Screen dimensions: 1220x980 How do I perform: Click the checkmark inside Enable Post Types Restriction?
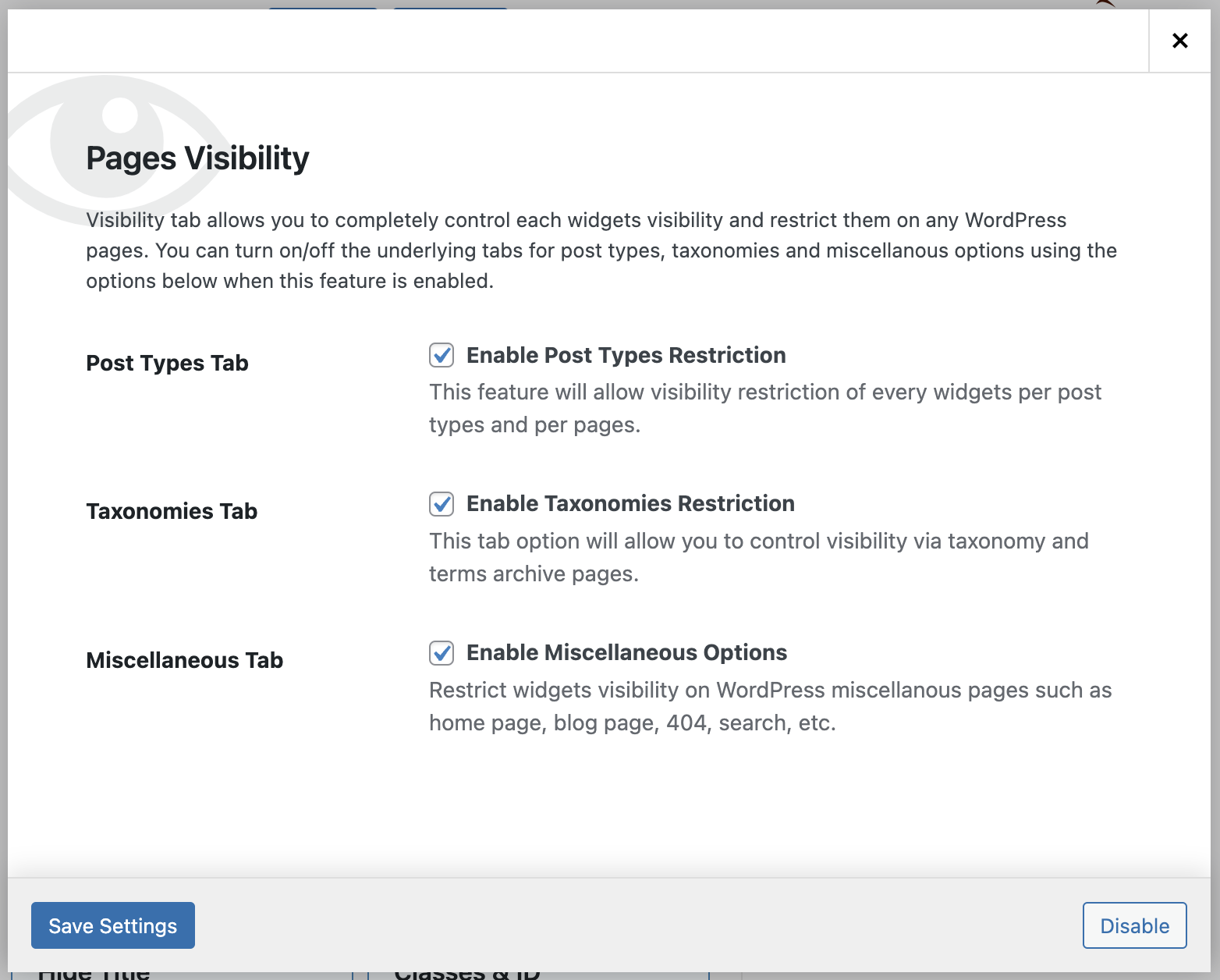pyautogui.click(x=442, y=355)
